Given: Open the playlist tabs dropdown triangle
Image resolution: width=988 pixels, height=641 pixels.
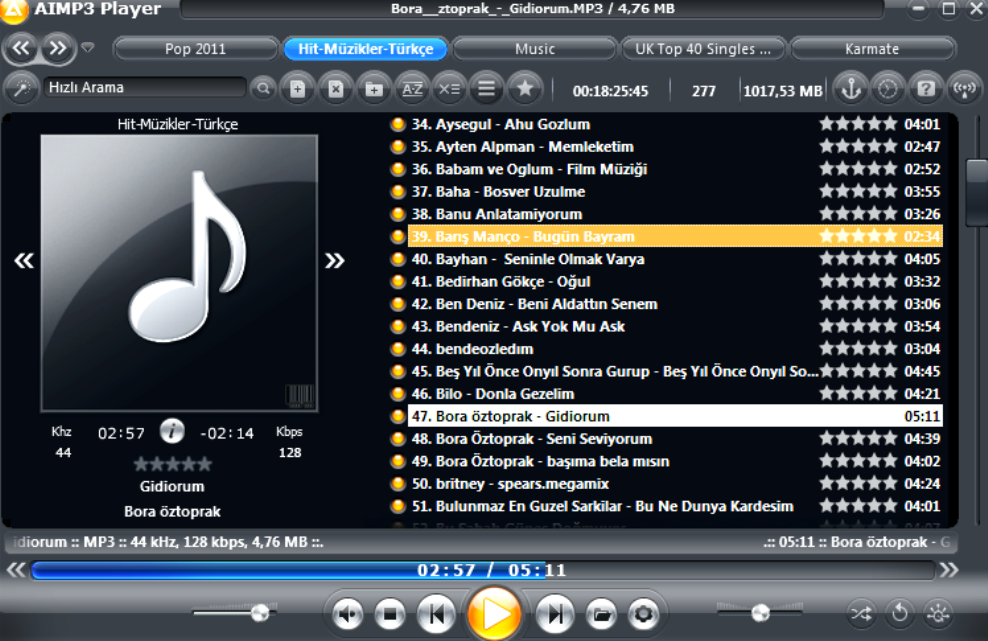Looking at the screenshot, I should [88, 48].
